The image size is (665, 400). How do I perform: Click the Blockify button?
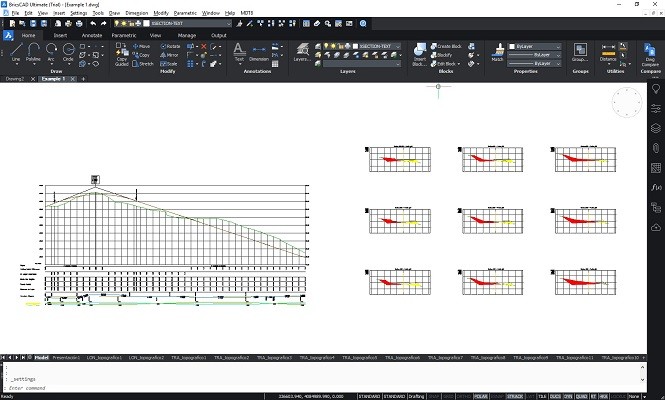[441, 55]
